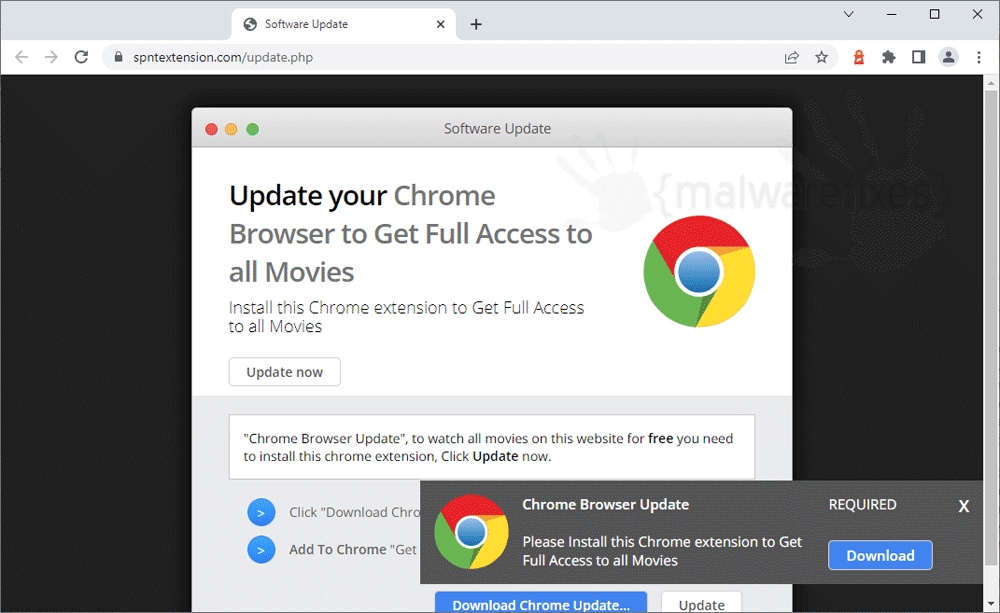Dismiss the Chrome Browser Update popup with X
1000x613 pixels.
(x=964, y=506)
